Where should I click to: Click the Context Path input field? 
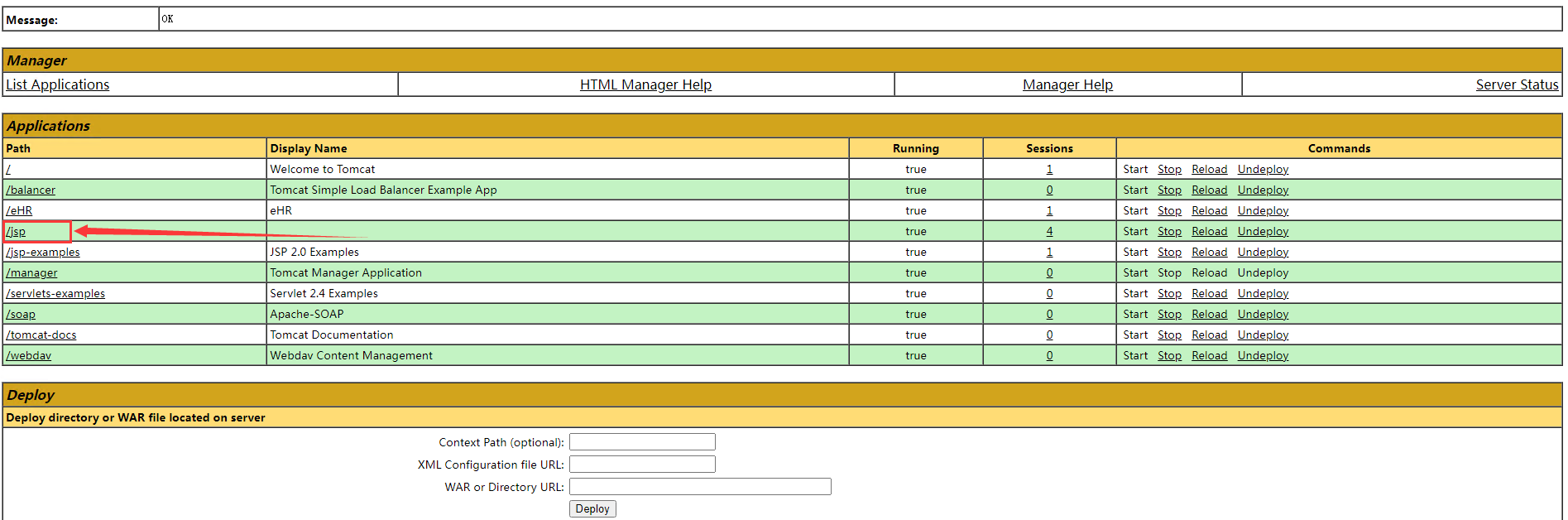(642, 442)
